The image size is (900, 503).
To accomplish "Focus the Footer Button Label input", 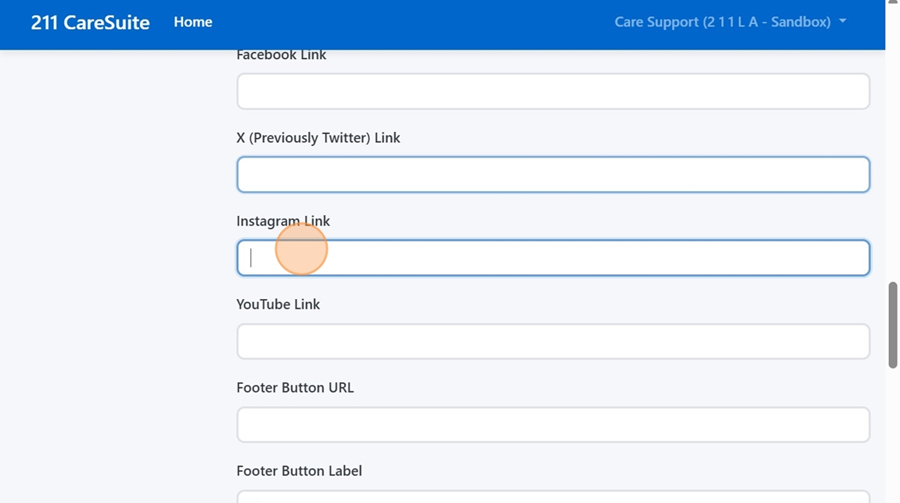I will [552, 497].
